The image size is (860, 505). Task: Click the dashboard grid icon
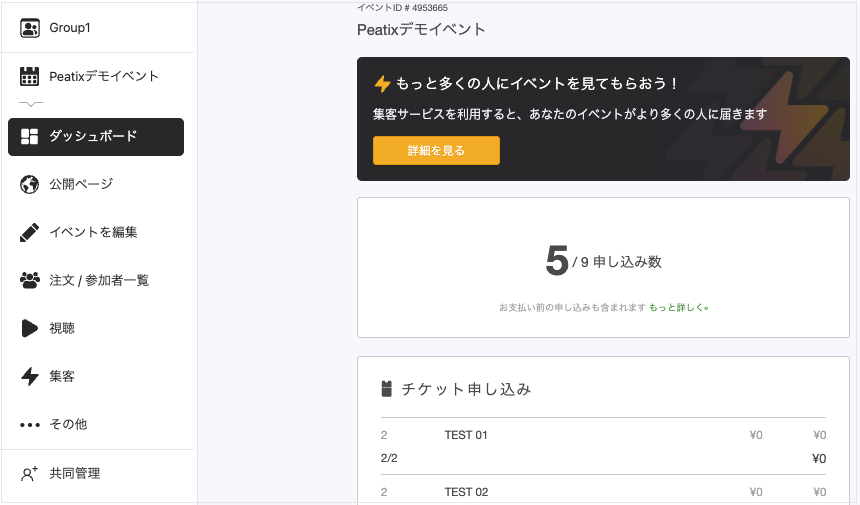click(29, 137)
